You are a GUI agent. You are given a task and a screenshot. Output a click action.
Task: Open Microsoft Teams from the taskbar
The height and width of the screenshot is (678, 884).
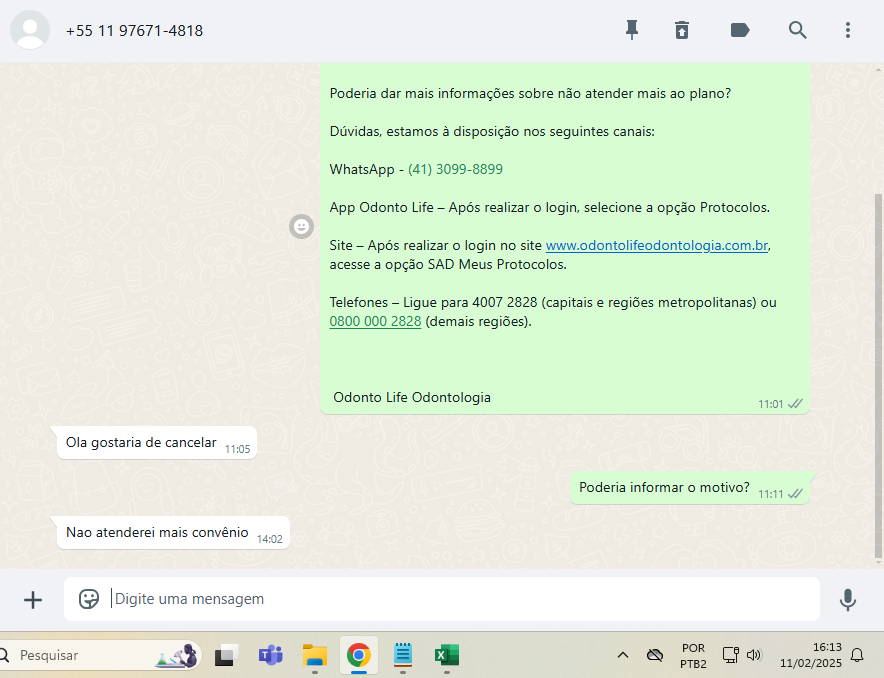pyautogui.click(x=271, y=655)
